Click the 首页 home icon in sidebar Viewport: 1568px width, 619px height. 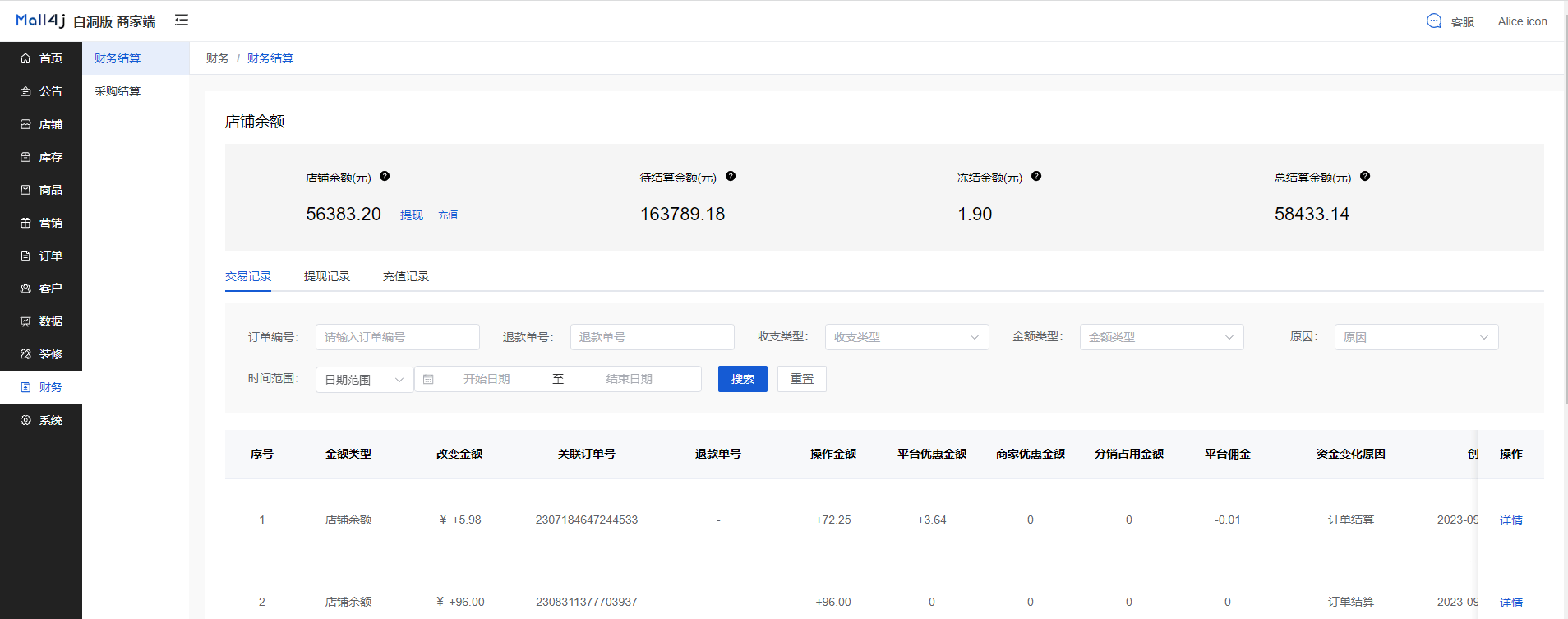pos(25,58)
